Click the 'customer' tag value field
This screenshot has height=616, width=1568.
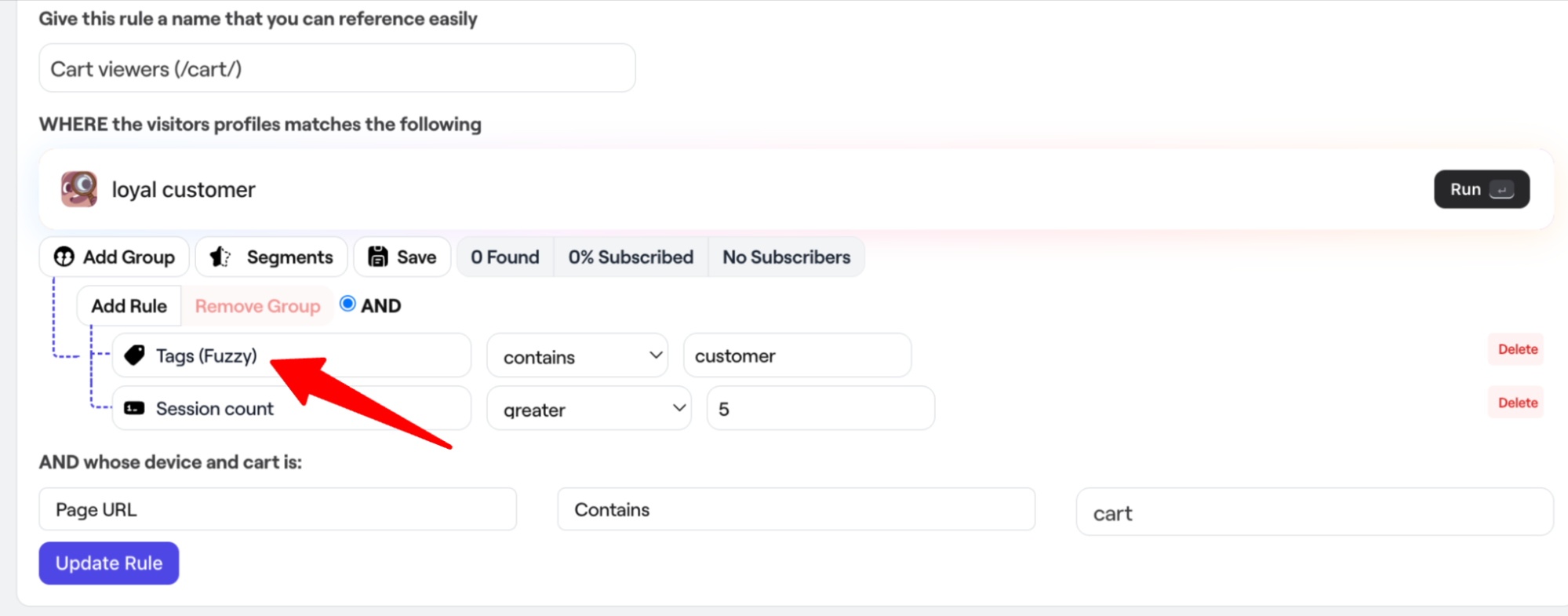[x=797, y=355]
